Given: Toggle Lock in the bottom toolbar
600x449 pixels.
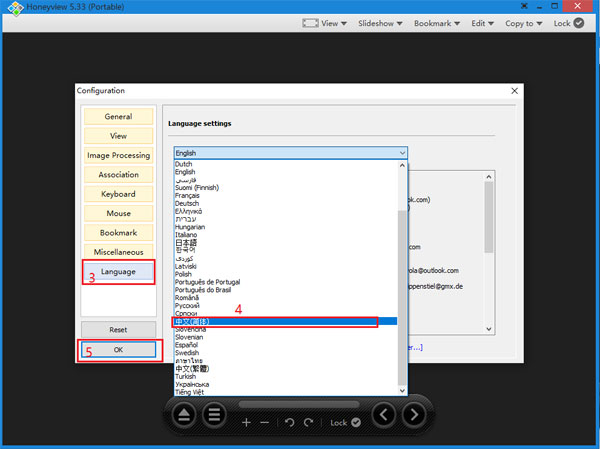Looking at the screenshot, I should pos(346,423).
